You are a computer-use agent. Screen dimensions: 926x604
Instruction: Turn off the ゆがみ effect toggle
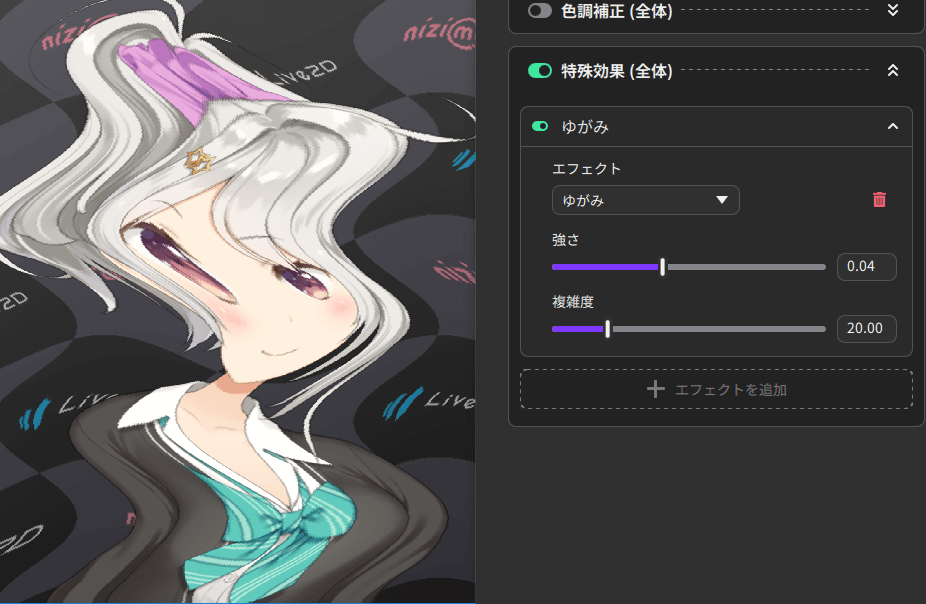(541, 127)
